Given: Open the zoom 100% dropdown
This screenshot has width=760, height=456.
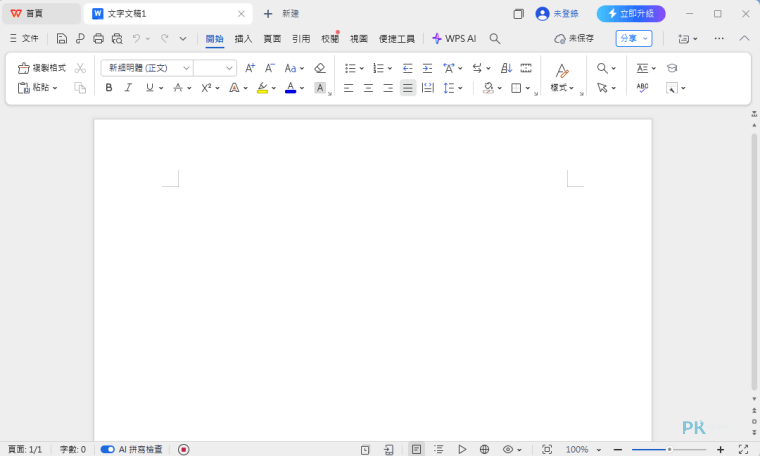Looking at the screenshot, I should point(599,450).
